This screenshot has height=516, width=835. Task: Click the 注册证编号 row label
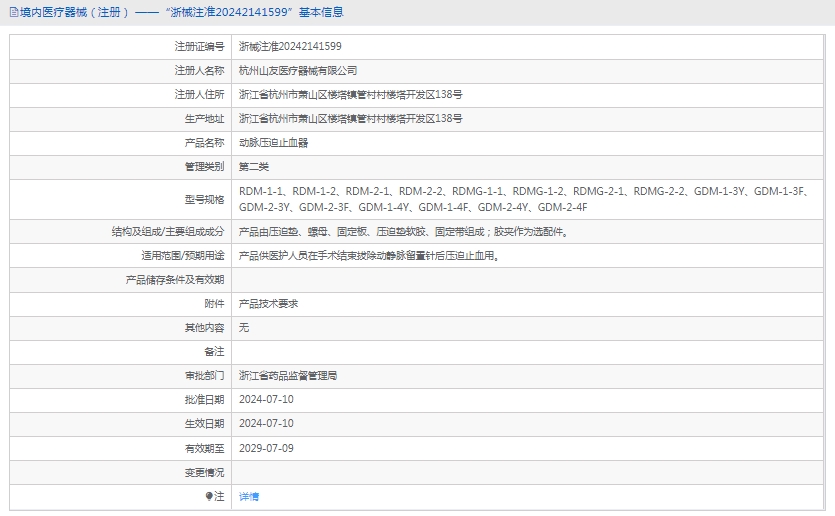point(199,46)
